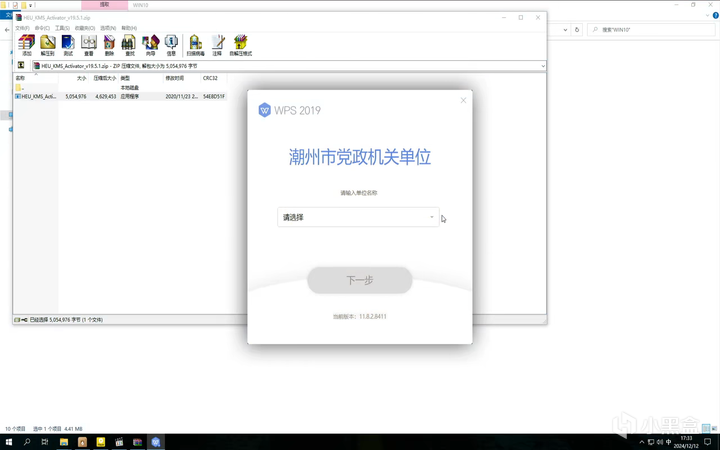Image resolution: width=720 pixels, height=450 pixels.
Task: Expand the Explorer ribbon chevron
Action: tap(708, 16)
